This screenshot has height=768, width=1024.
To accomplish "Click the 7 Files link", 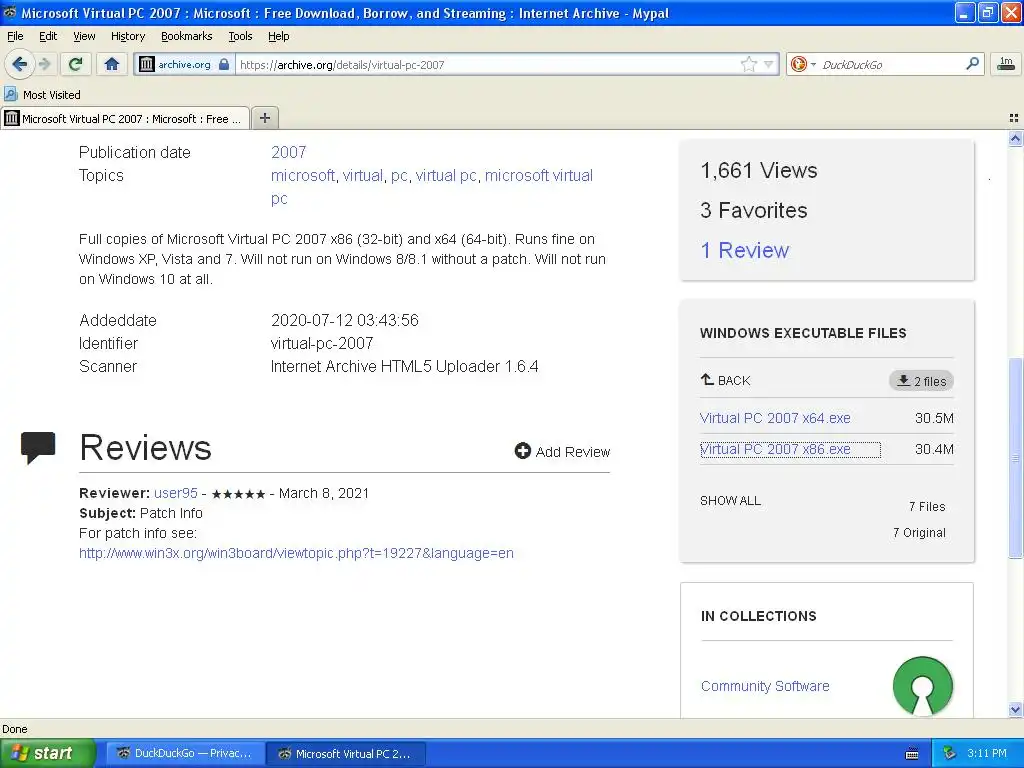I will [927, 506].
